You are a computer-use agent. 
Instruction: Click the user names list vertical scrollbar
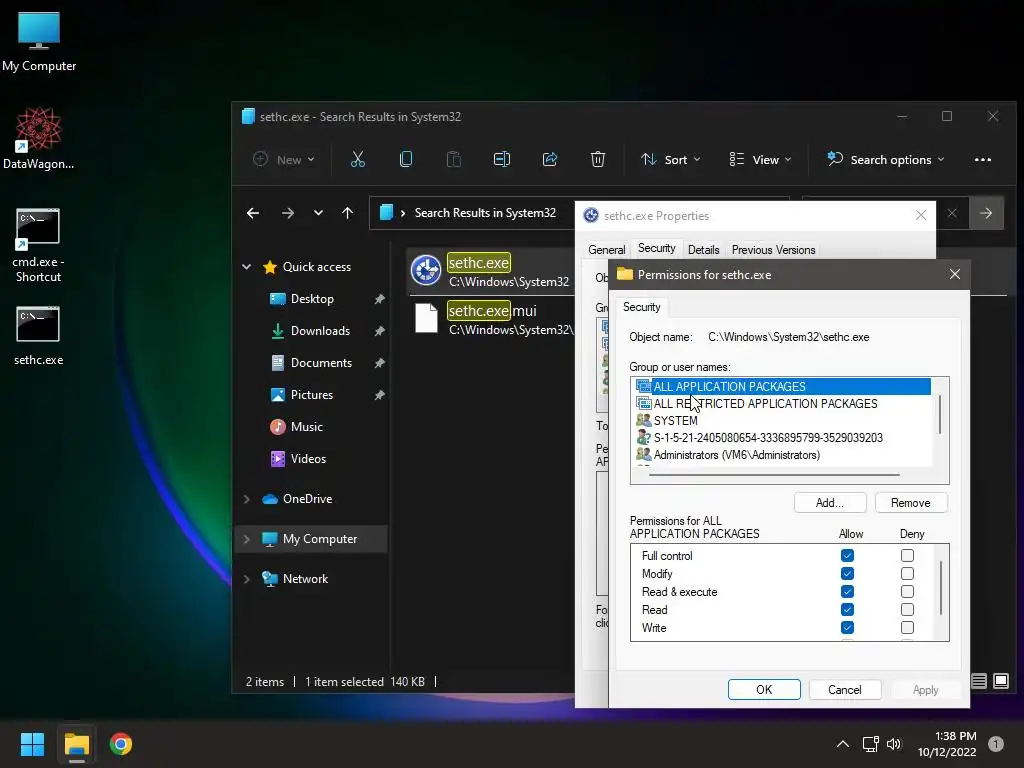(x=940, y=415)
